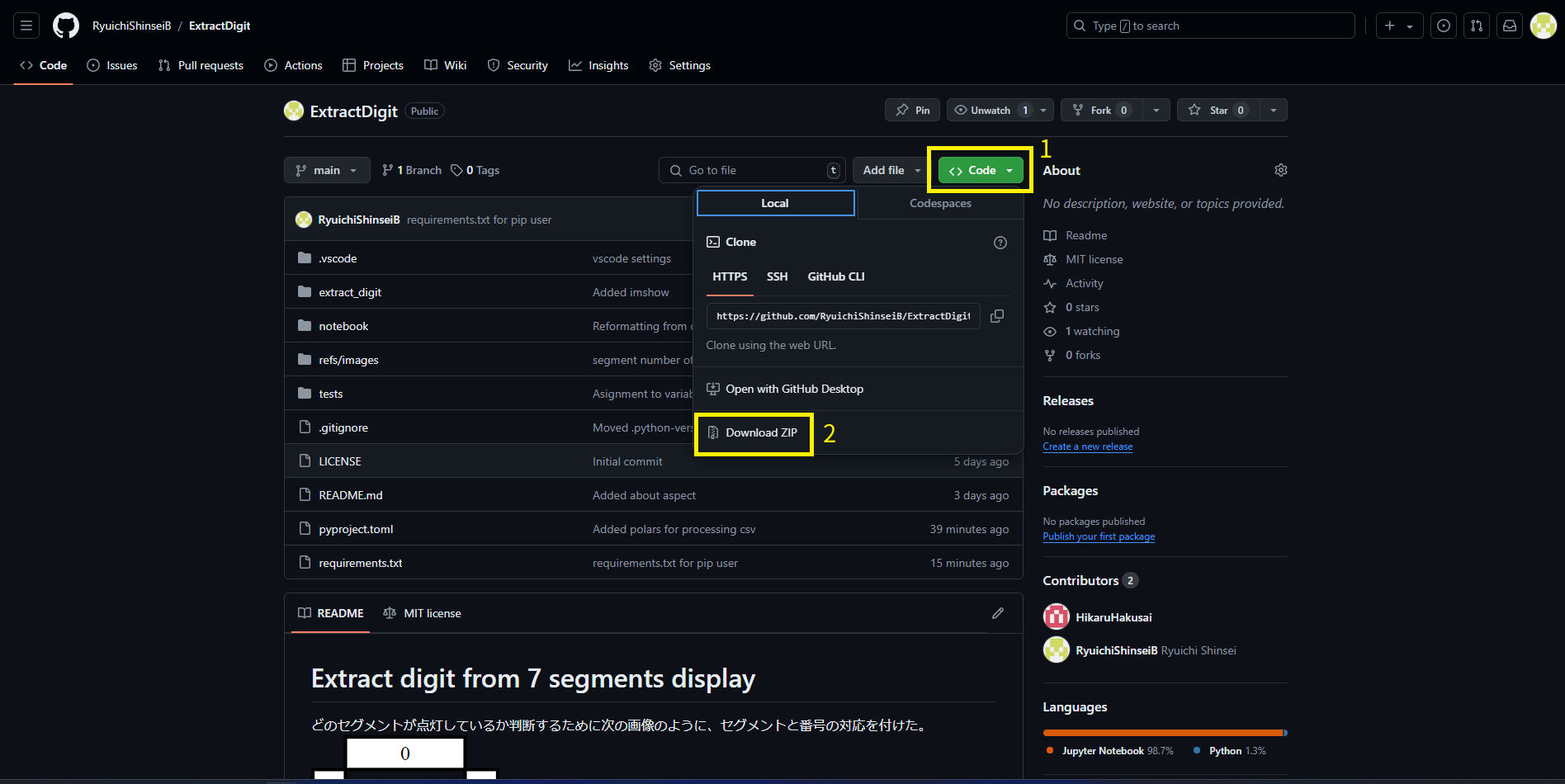This screenshot has width=1565, height=784.
Task: Expand the Star lists dropdown arrow
Action: (1274, 110)
